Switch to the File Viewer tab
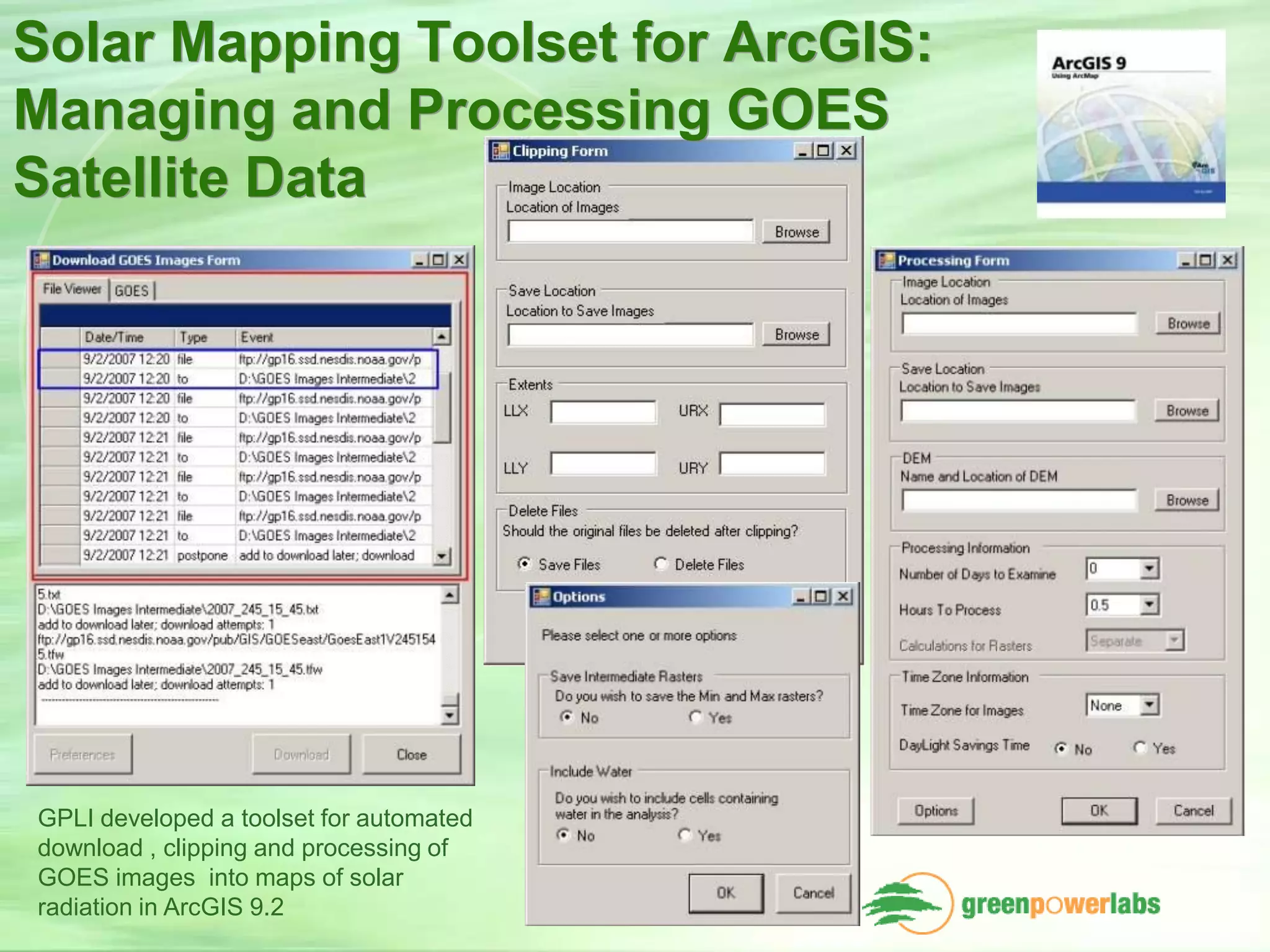This screenshot has width=1270, height=952. pyautogui.click(x=72, y=289)
